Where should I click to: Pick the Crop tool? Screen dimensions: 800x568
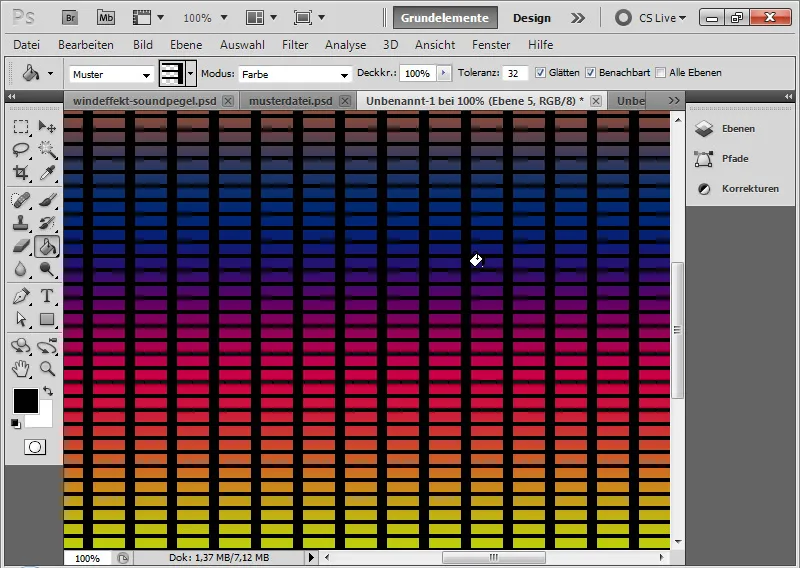click(21, 173)
